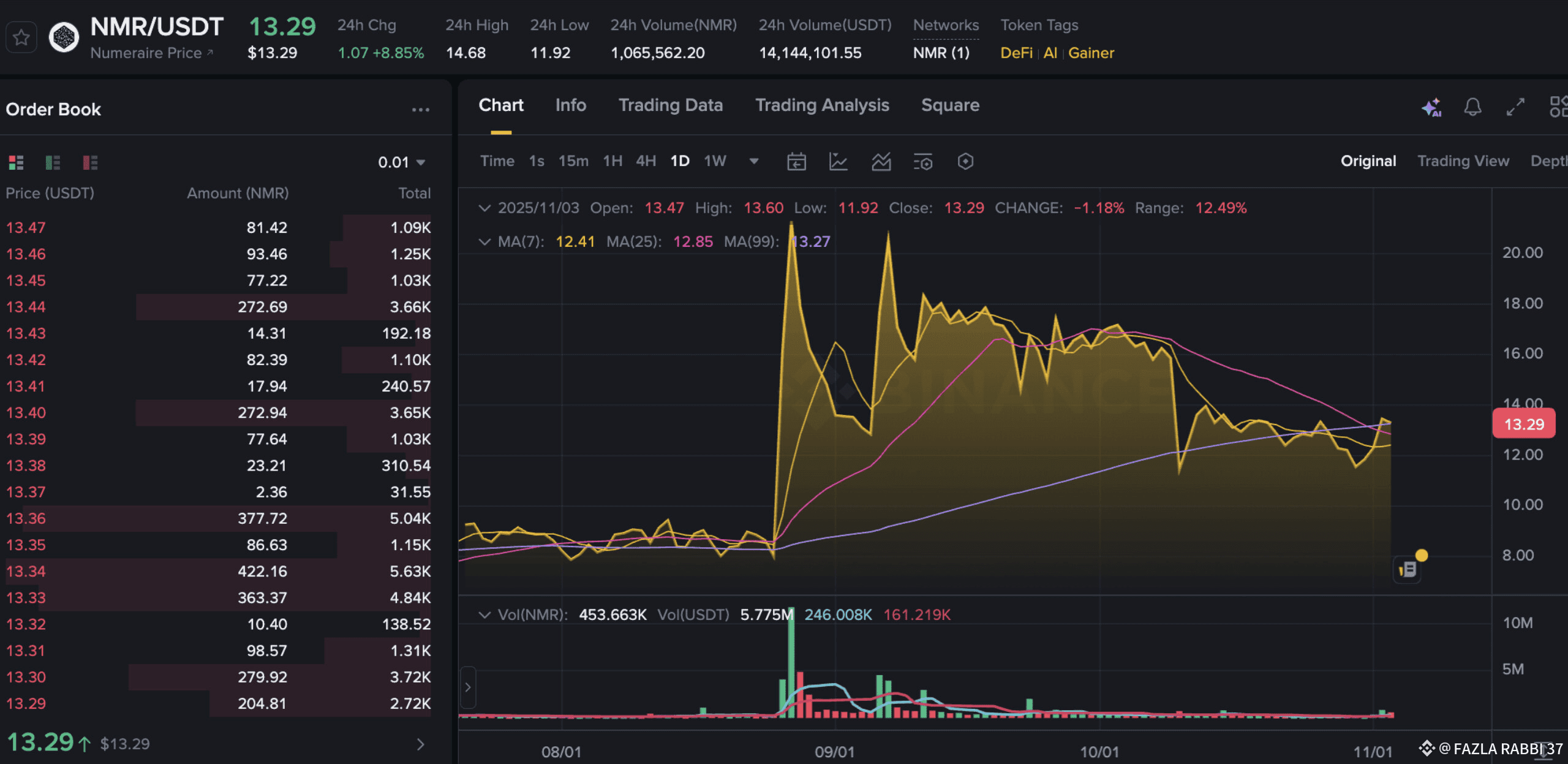Show buy orders only view
The width and height of the screenshot is (1568, 764).
coord(53,162)
